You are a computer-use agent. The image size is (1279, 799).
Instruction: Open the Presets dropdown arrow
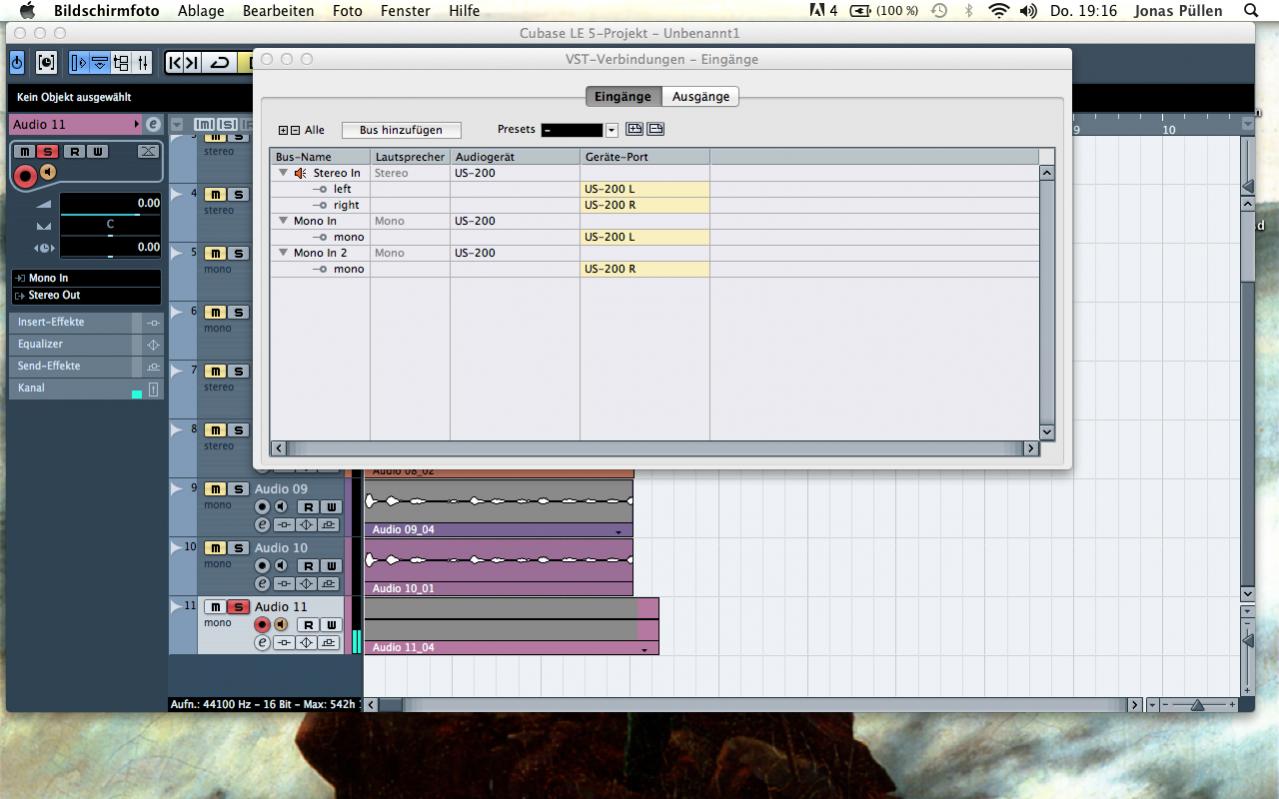point(612,130)
